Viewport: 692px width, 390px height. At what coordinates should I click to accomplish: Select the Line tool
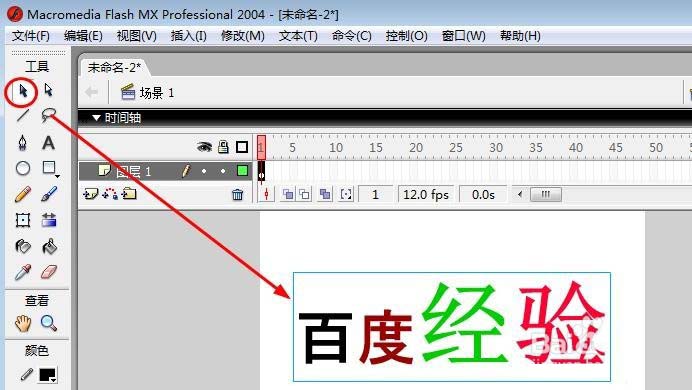(x=23, y=116)
